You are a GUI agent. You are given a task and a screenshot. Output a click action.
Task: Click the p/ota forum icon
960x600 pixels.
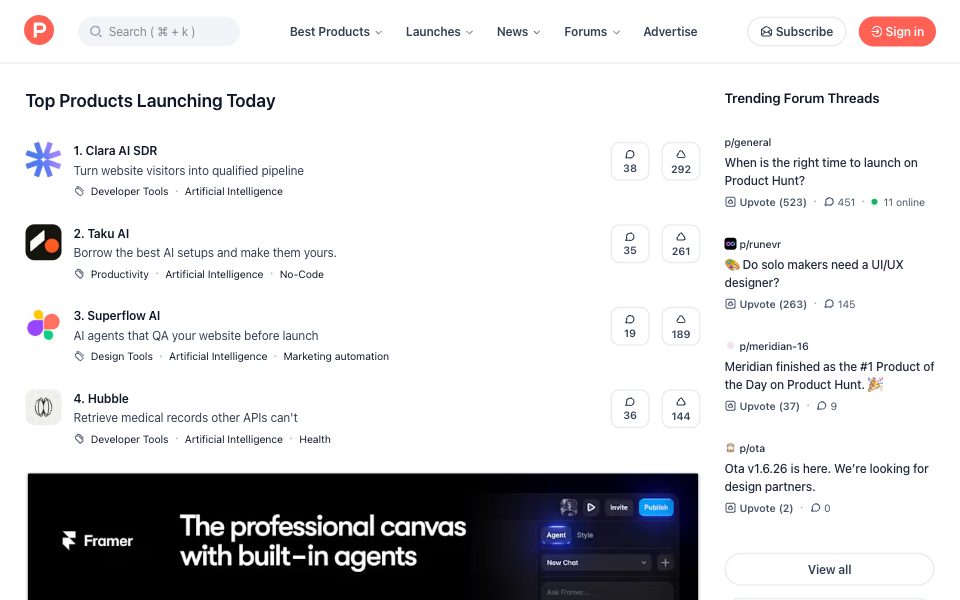(730, 448)
